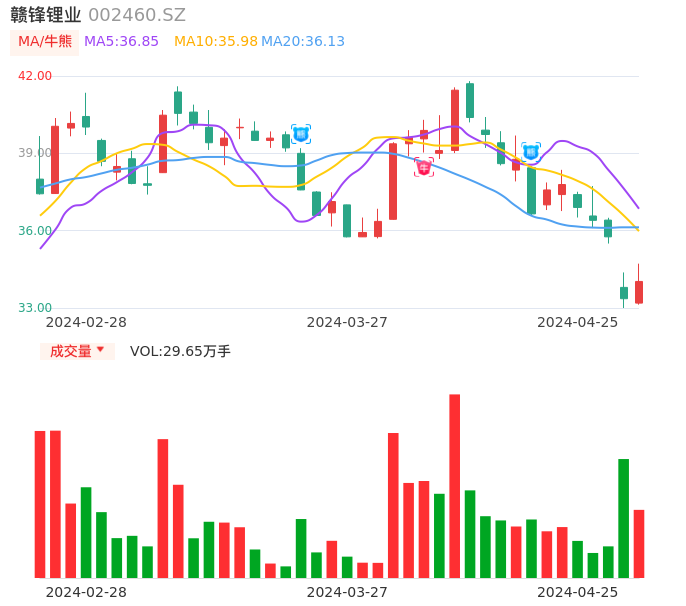Click the 2024-03-27 date under the volume chart
The width and height of the screenshot is (686, 606).
pos(347,592)
